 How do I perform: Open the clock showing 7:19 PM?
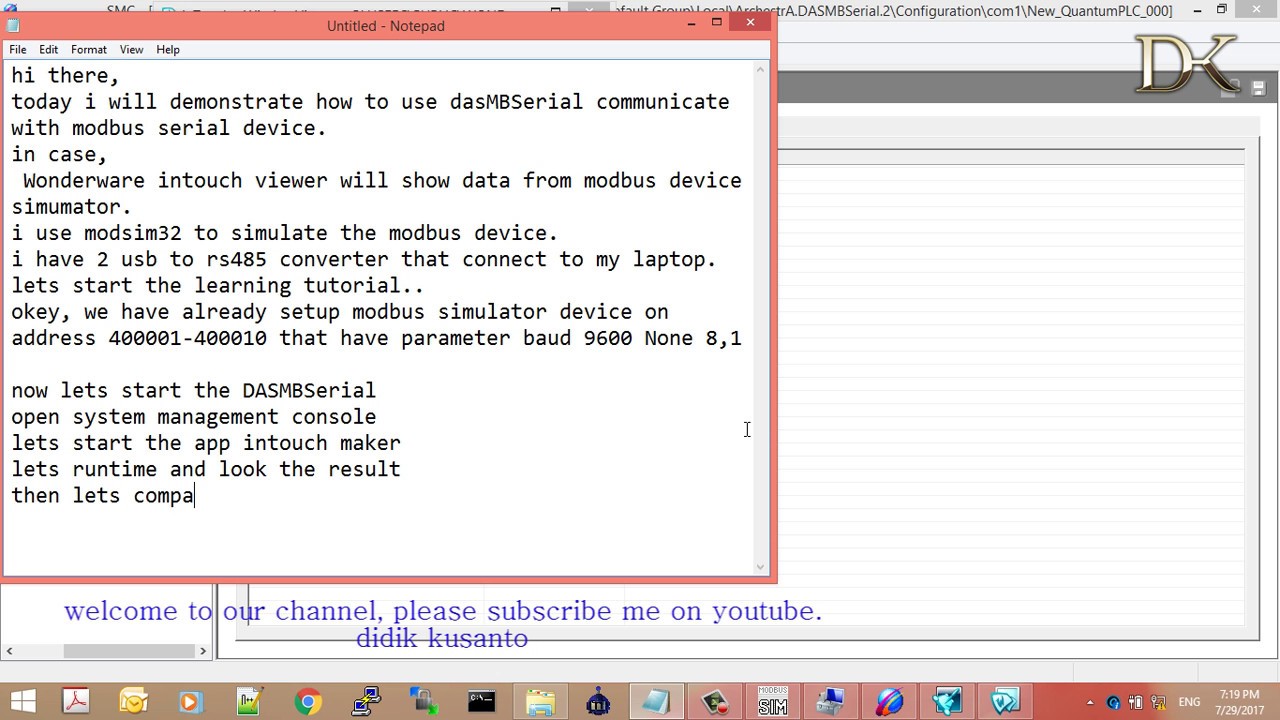(x=1240, y=702)
